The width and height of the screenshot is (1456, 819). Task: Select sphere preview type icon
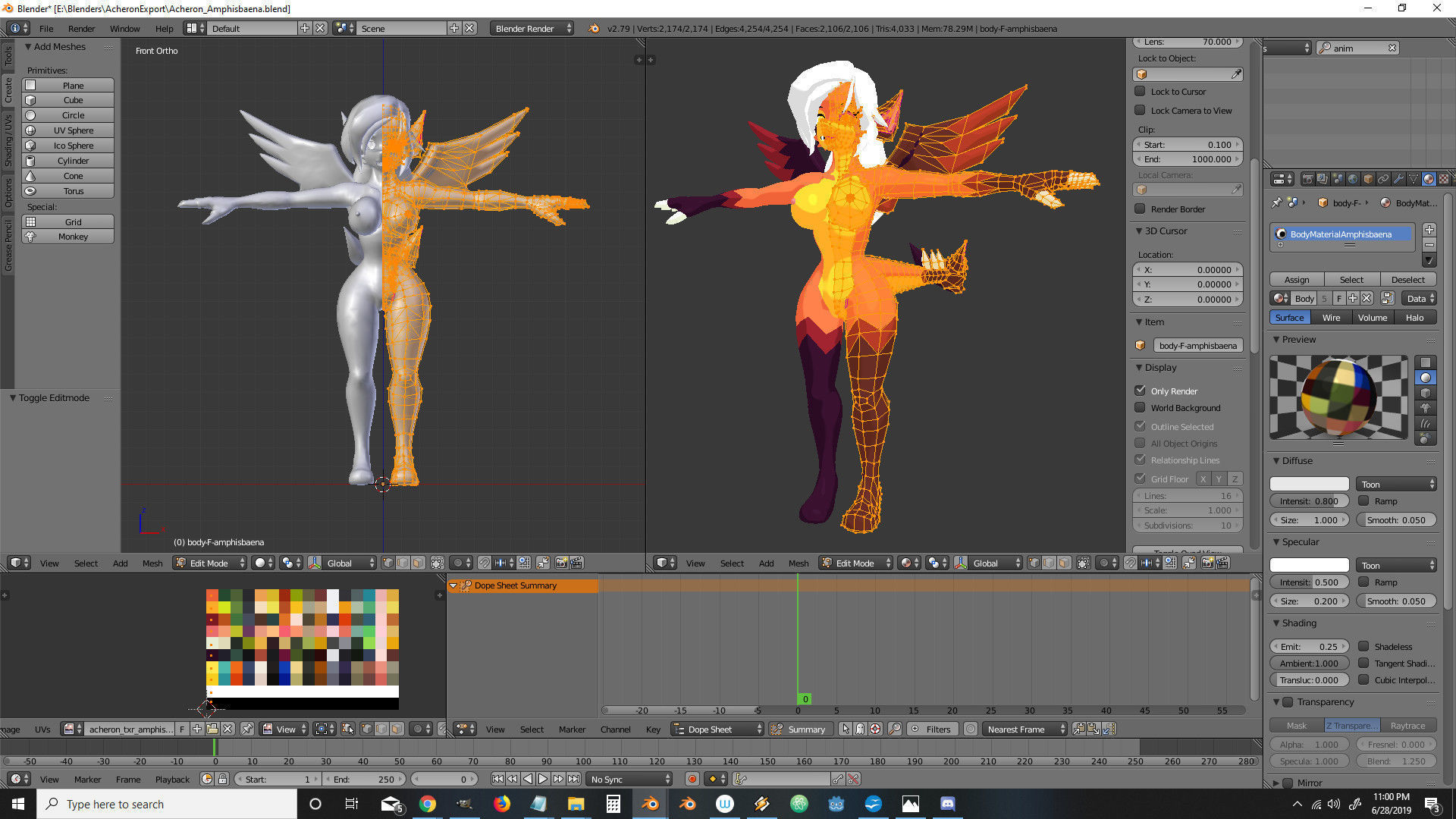pos(1426,378)
